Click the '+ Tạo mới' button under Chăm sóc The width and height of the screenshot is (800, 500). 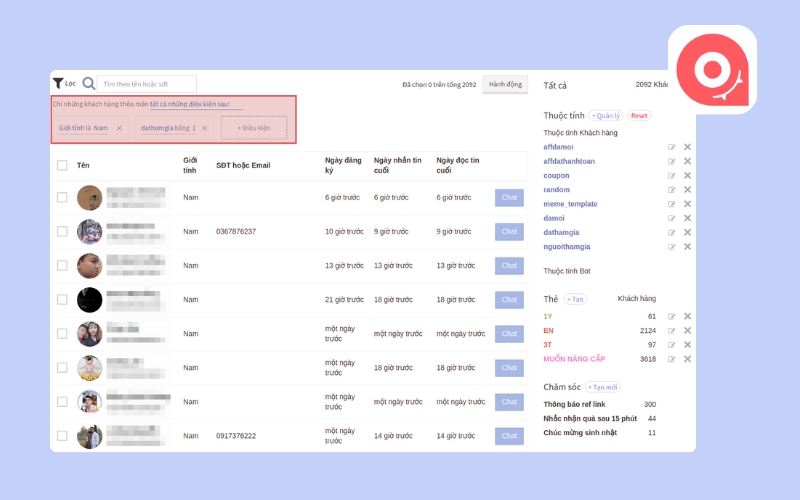[x=603, y=387]
